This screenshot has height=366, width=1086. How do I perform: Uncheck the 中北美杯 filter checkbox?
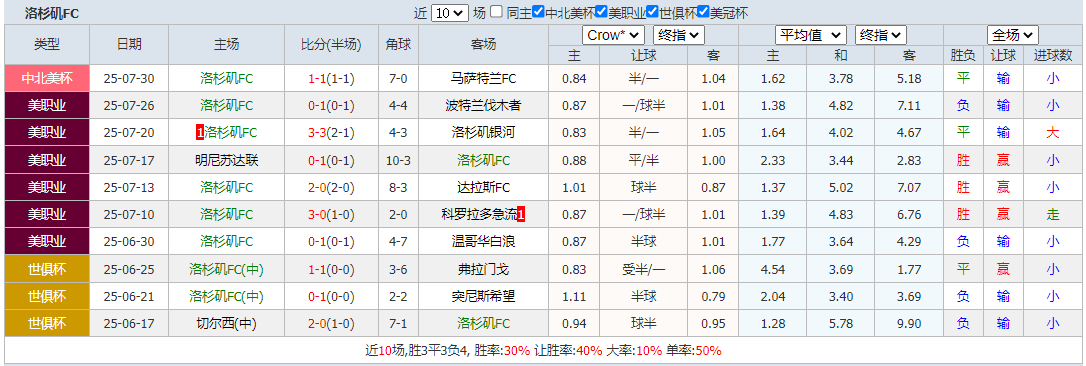538,12
